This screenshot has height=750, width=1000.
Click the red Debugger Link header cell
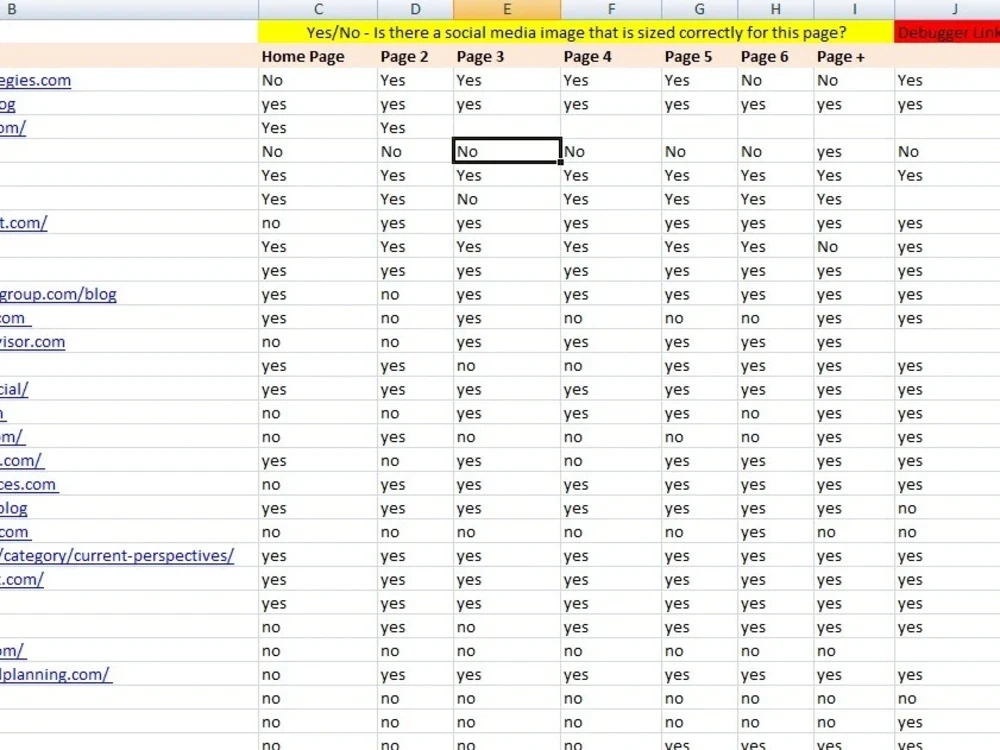[948, 33]
